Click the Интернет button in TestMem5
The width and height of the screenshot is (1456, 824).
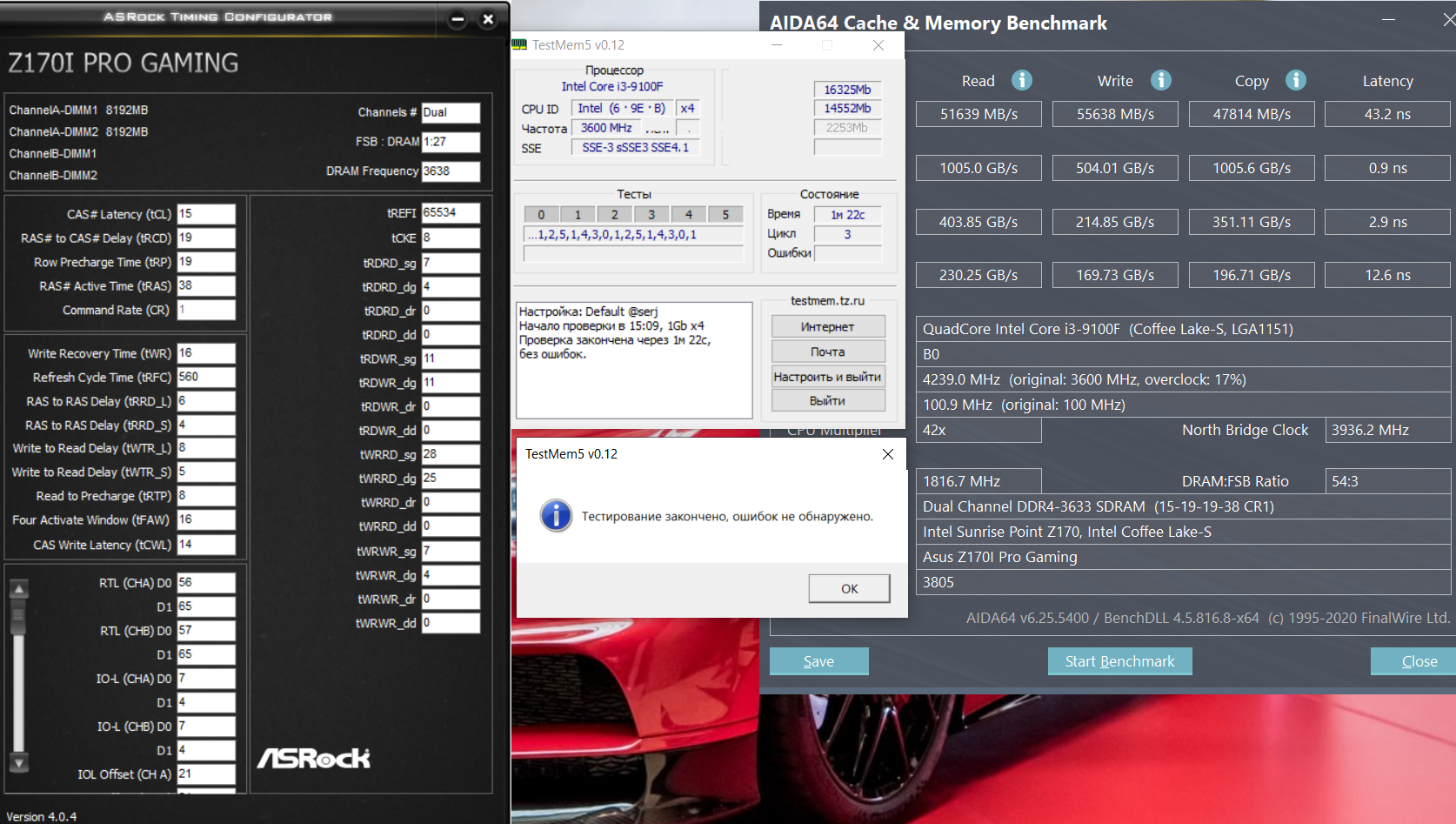827,327
